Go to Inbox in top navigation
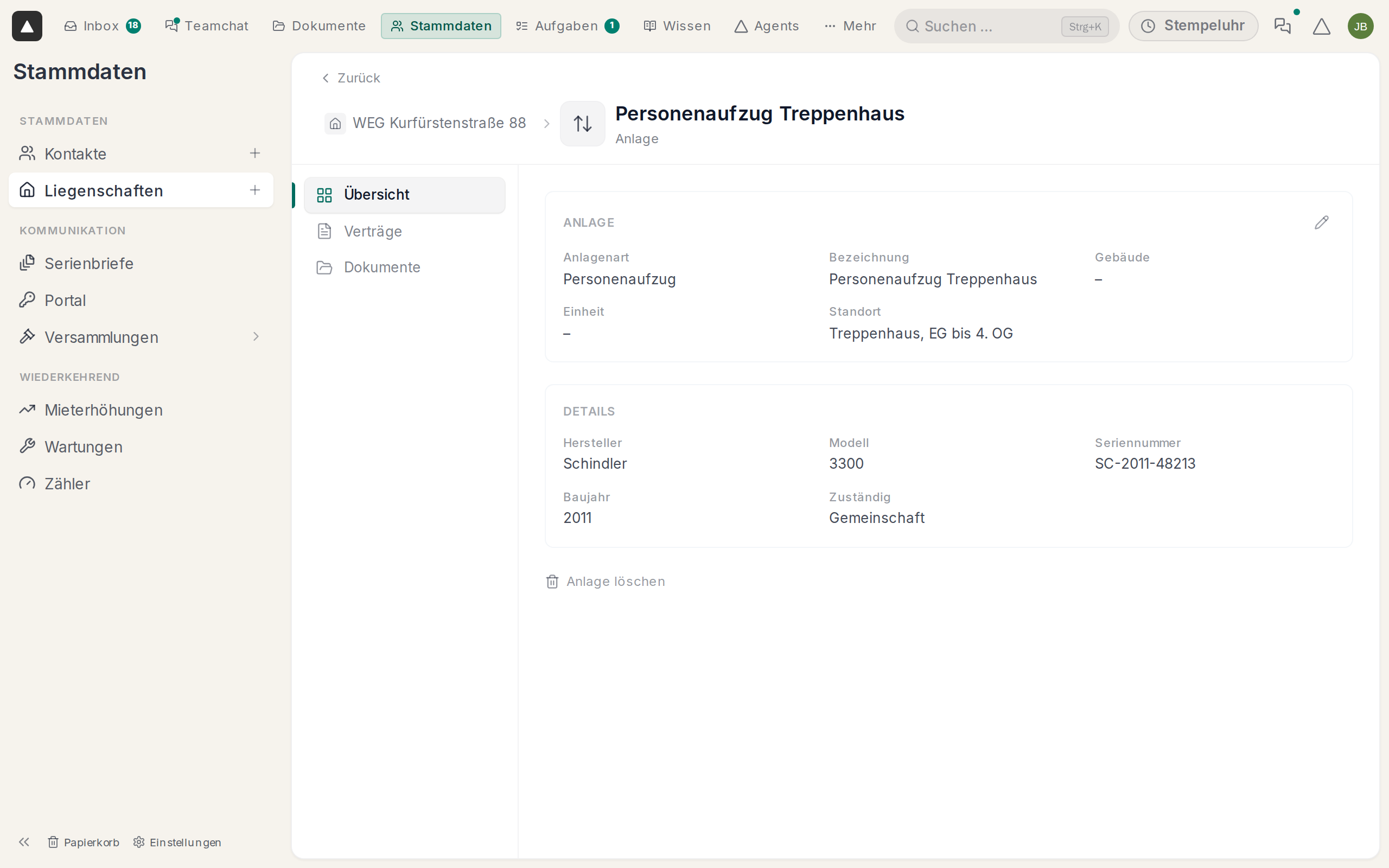The height and width of the screenshot is (868, 1389). coord(102,26)
